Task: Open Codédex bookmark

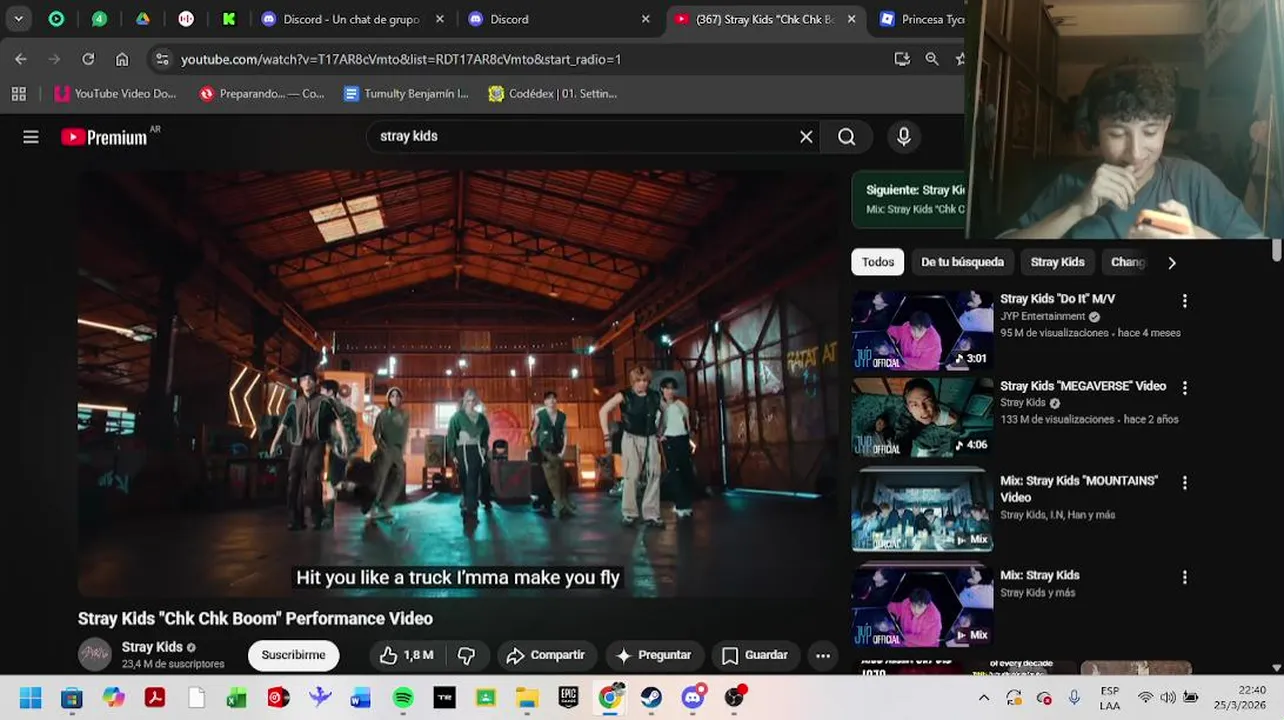Action: pyautogui.click(x=553, y=94)
